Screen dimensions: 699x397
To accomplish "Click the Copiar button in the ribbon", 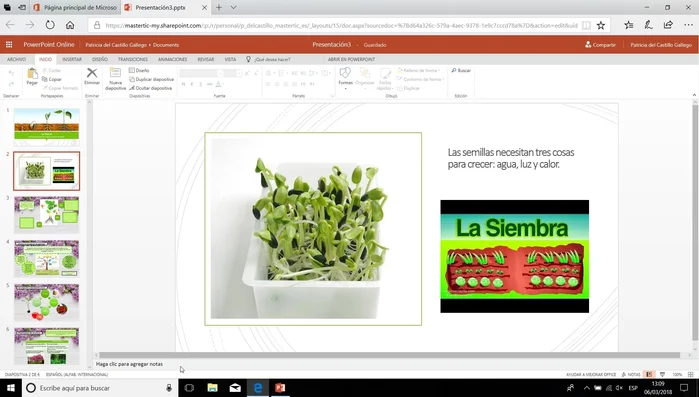I will 52,79.
